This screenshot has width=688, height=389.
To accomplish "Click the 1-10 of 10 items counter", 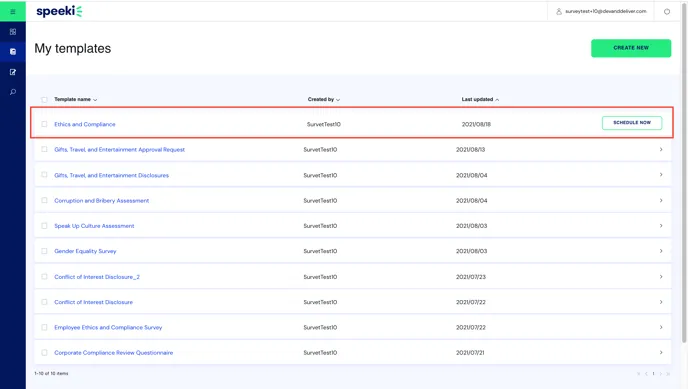I will click(x=51, y=374).
